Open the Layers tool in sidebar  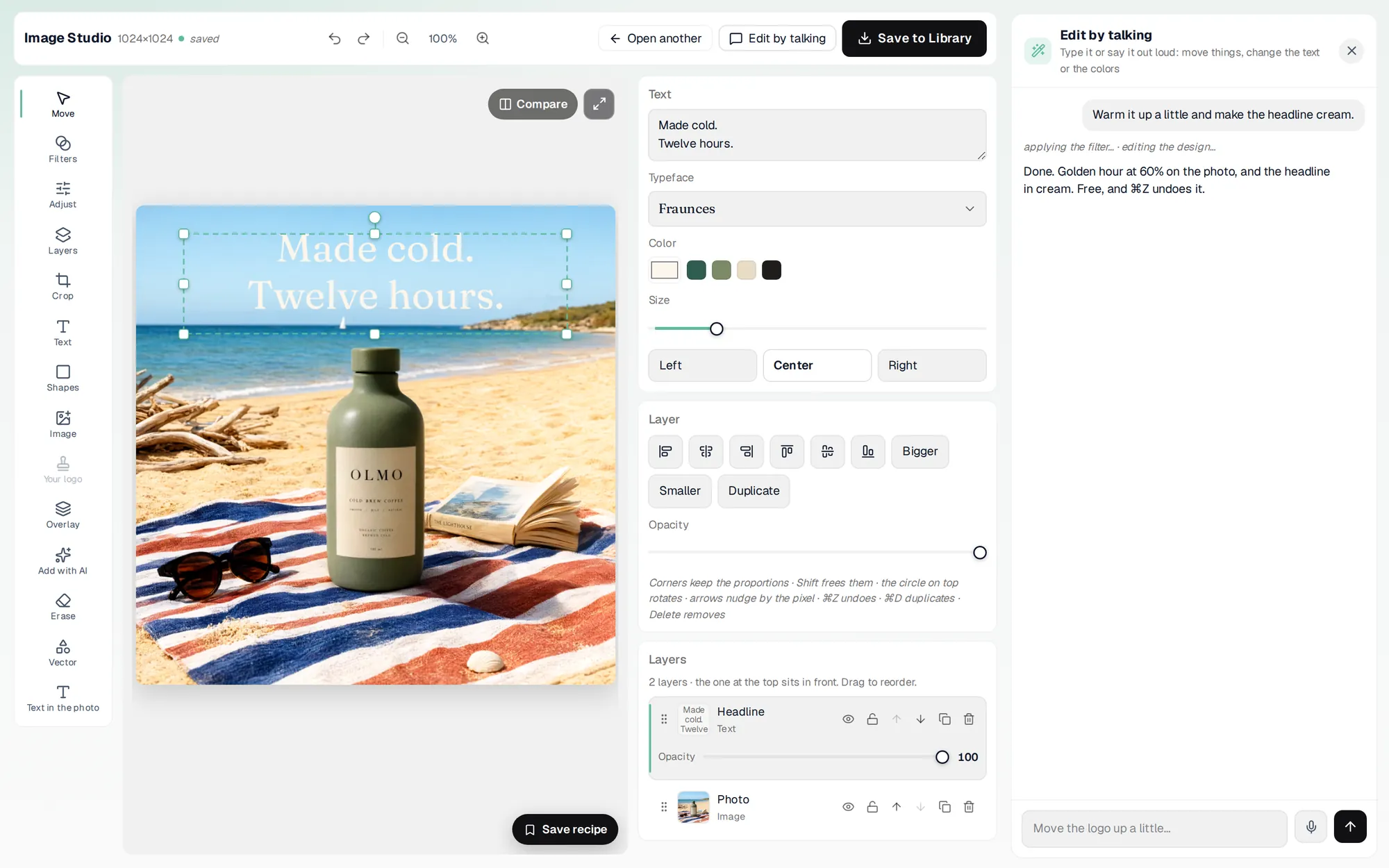[x=63, y=241]
